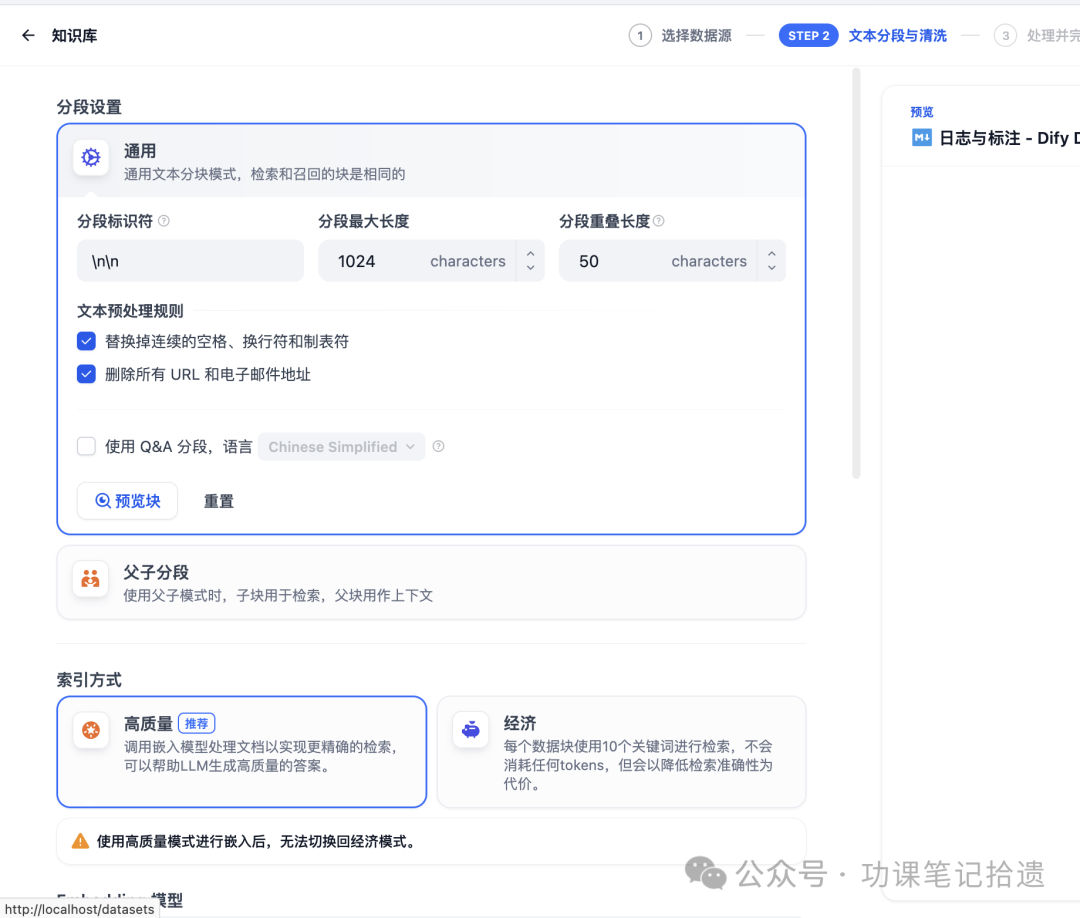1080x918 pixels.
Task: Go to step 1 选择数据源
Action: tap(681, 35)
